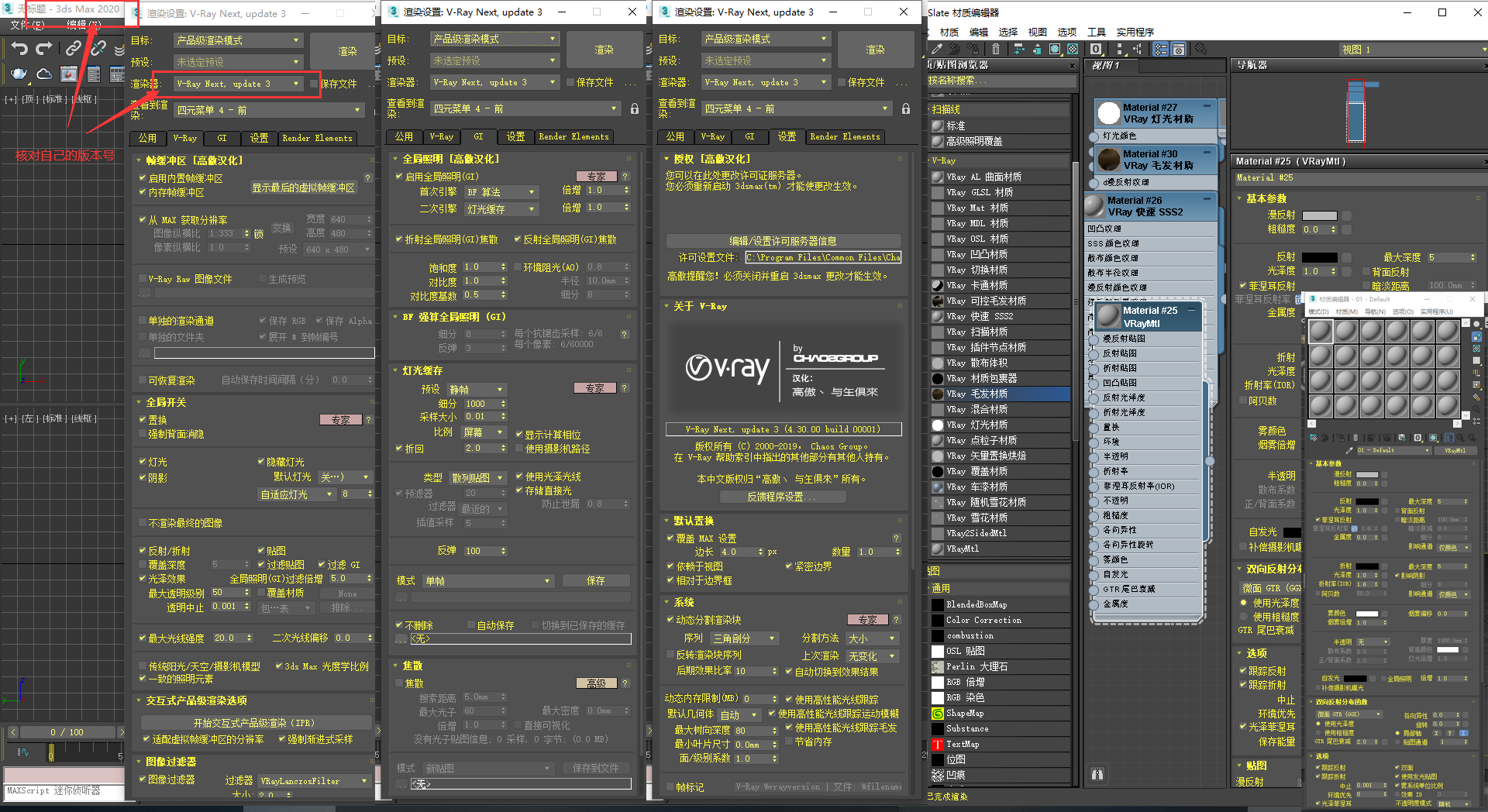Toggle 'Enable GI' checkbox in GI tab
The width and height of the screenshot is (1488, 812).
tap(399, 177)
